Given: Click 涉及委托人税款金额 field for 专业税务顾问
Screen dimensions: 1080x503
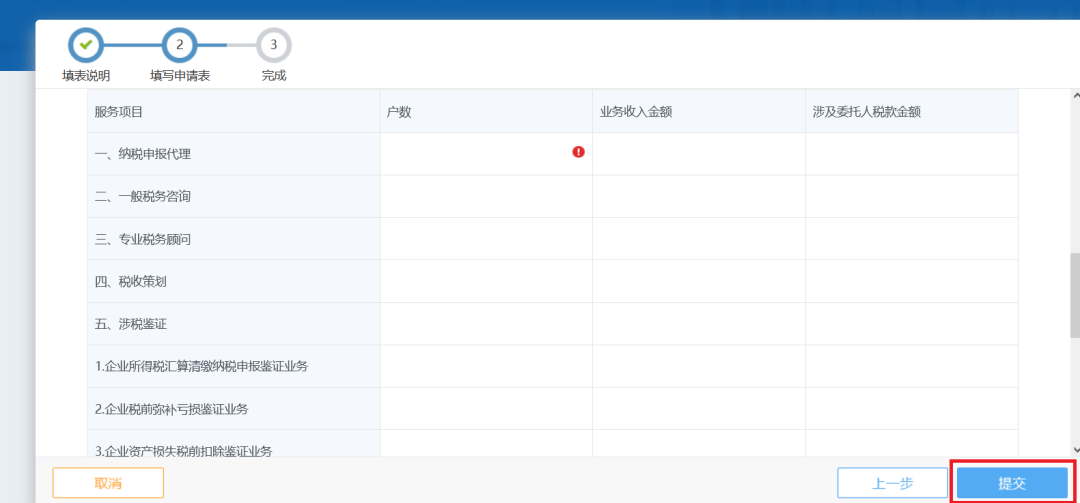Looking at the screenshot, I should coord(912,239).
